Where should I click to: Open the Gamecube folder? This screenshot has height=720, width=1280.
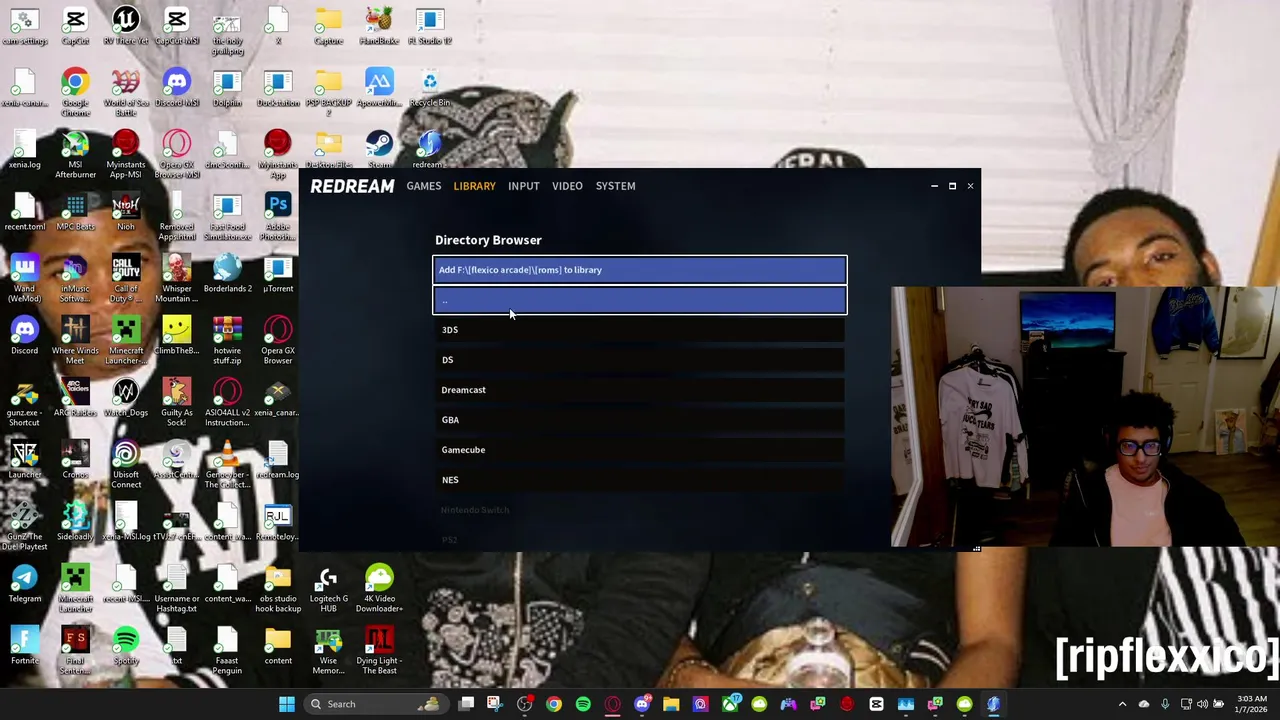click(x=640, y=450)
